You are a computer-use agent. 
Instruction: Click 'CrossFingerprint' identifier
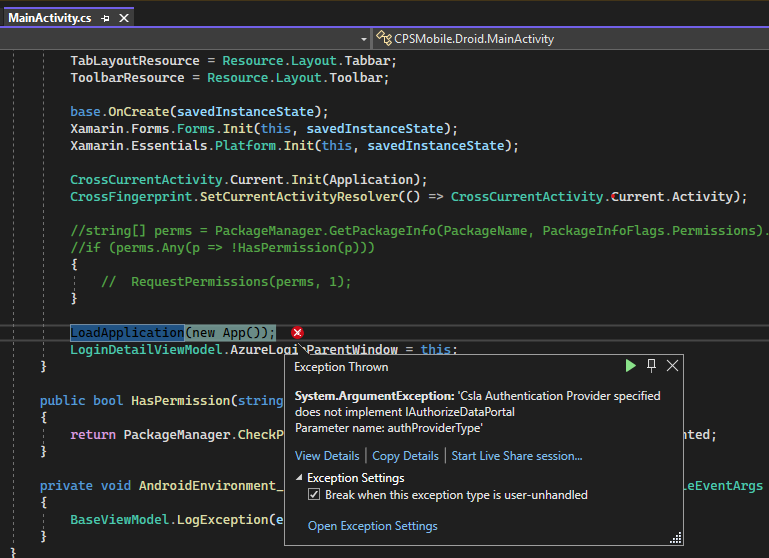(x=131, y=196)
